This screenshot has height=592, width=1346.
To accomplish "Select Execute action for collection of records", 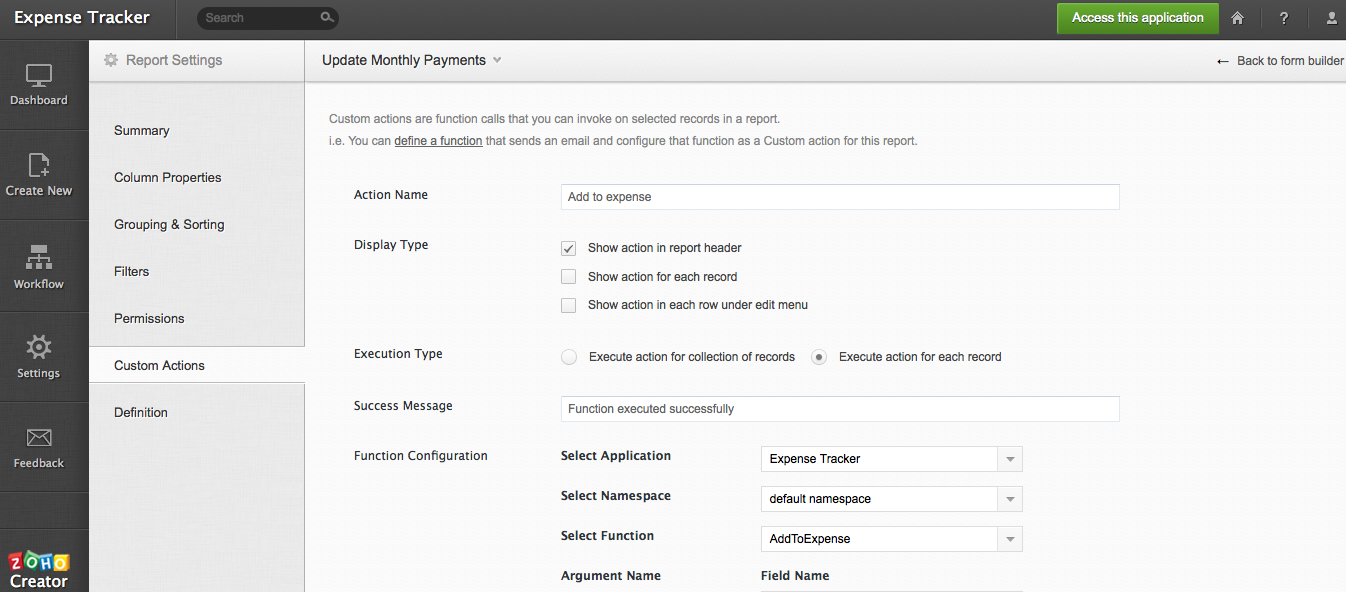I will (x=569, y=357).
